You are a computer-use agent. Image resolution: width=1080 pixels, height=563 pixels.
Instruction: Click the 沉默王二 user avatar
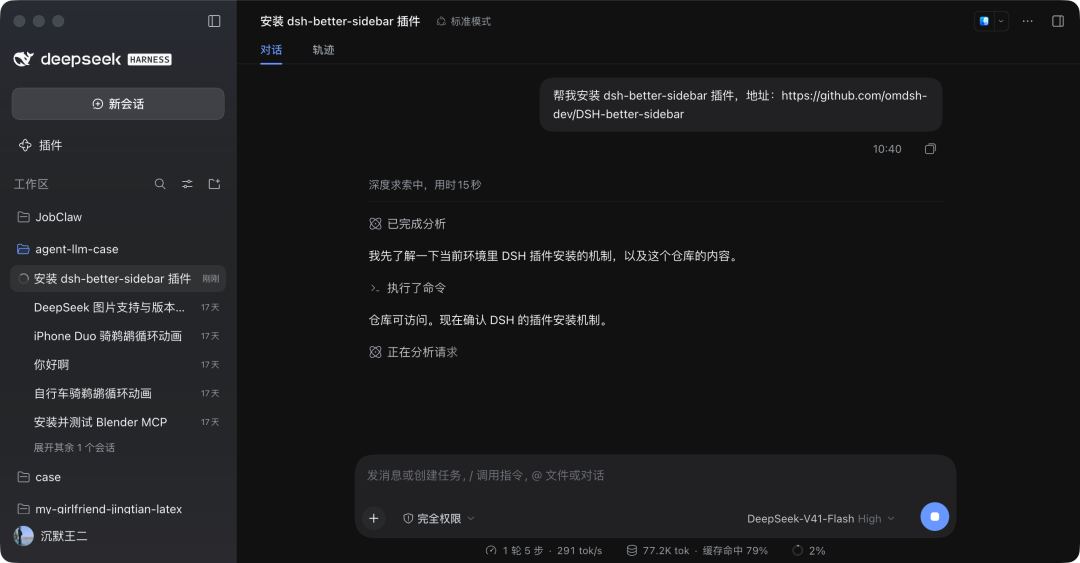pos(23,536)
